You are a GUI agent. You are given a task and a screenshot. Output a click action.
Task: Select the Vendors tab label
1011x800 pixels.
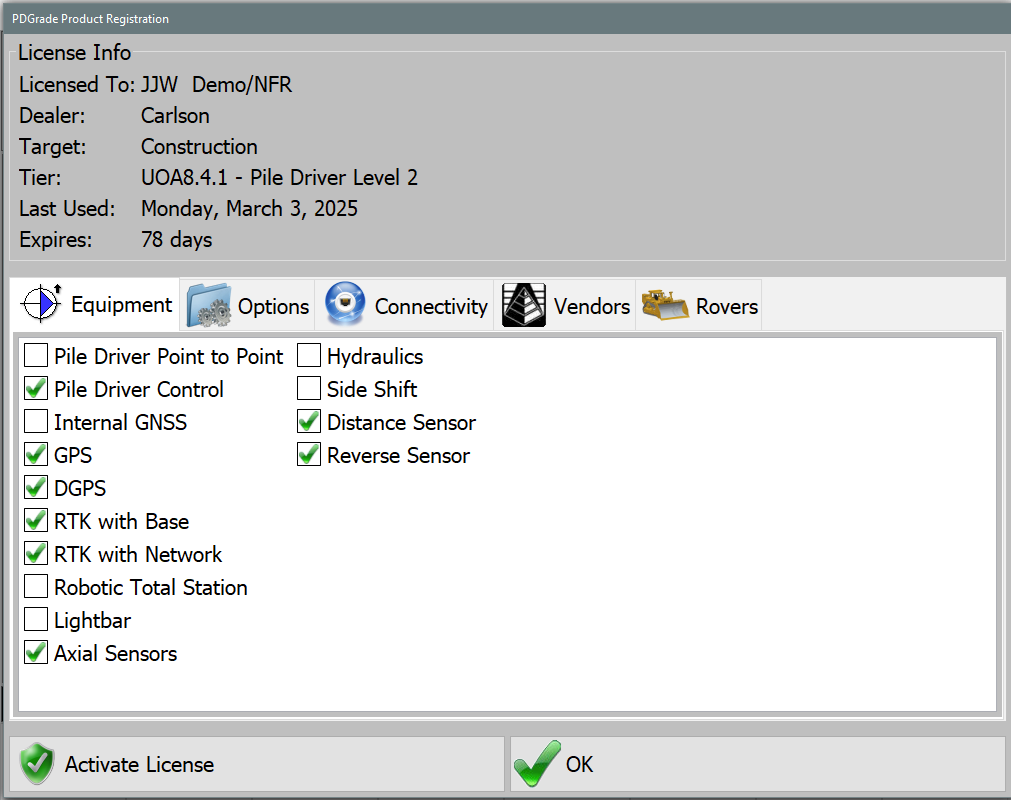coord(591,306)
